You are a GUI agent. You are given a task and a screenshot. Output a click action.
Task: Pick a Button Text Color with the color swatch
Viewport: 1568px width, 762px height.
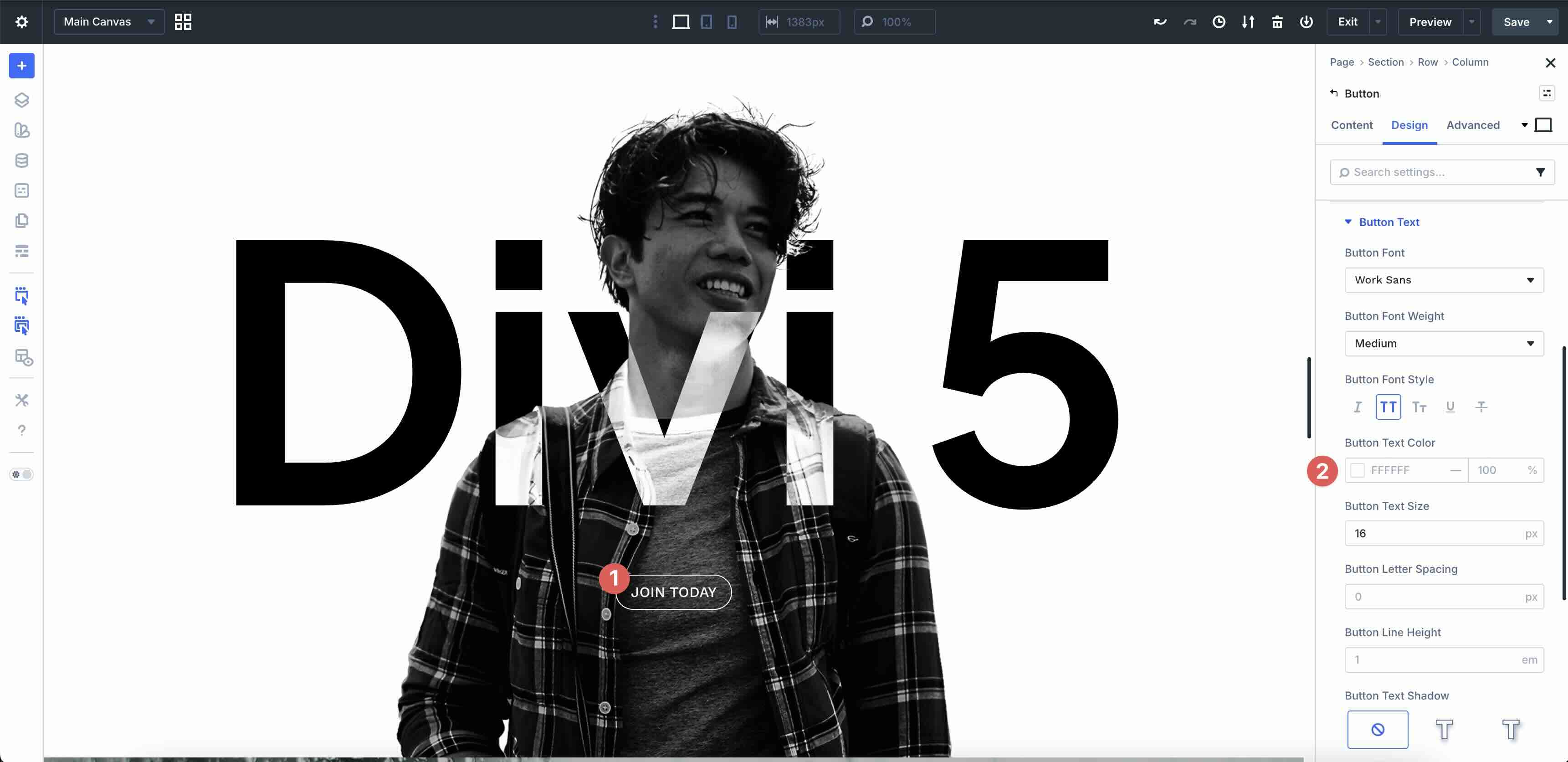coord(1358,469)
